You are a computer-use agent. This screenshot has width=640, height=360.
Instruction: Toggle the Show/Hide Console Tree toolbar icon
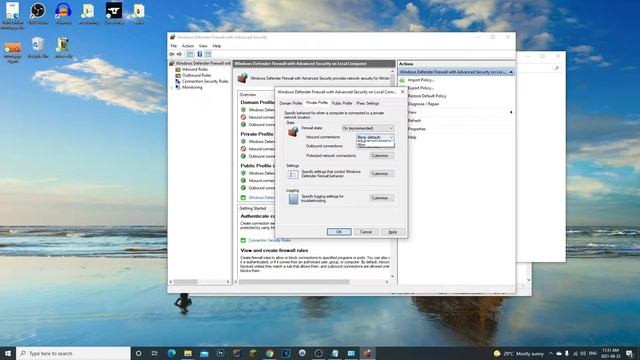click(x=190, y=54)
